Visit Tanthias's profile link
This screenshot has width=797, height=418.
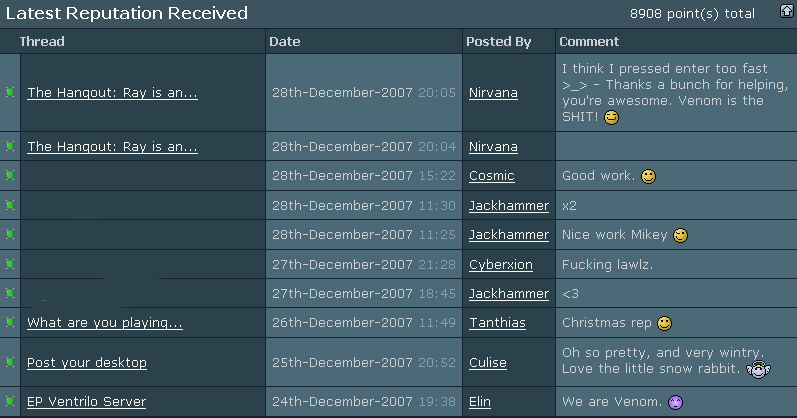coord(497,323)
